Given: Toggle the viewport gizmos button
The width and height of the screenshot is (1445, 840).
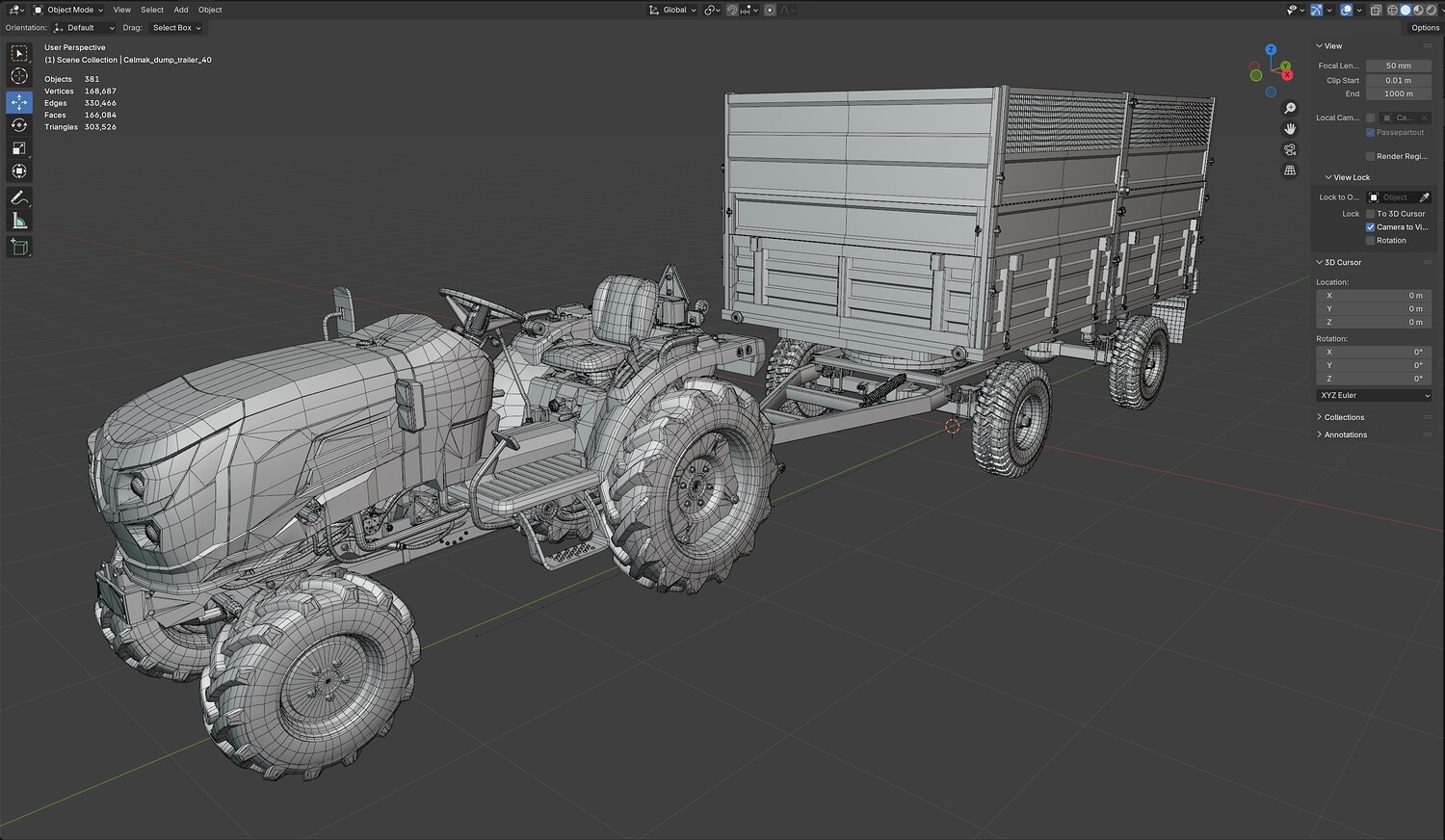Looking at the screenshot, I should coord(1316,10).
